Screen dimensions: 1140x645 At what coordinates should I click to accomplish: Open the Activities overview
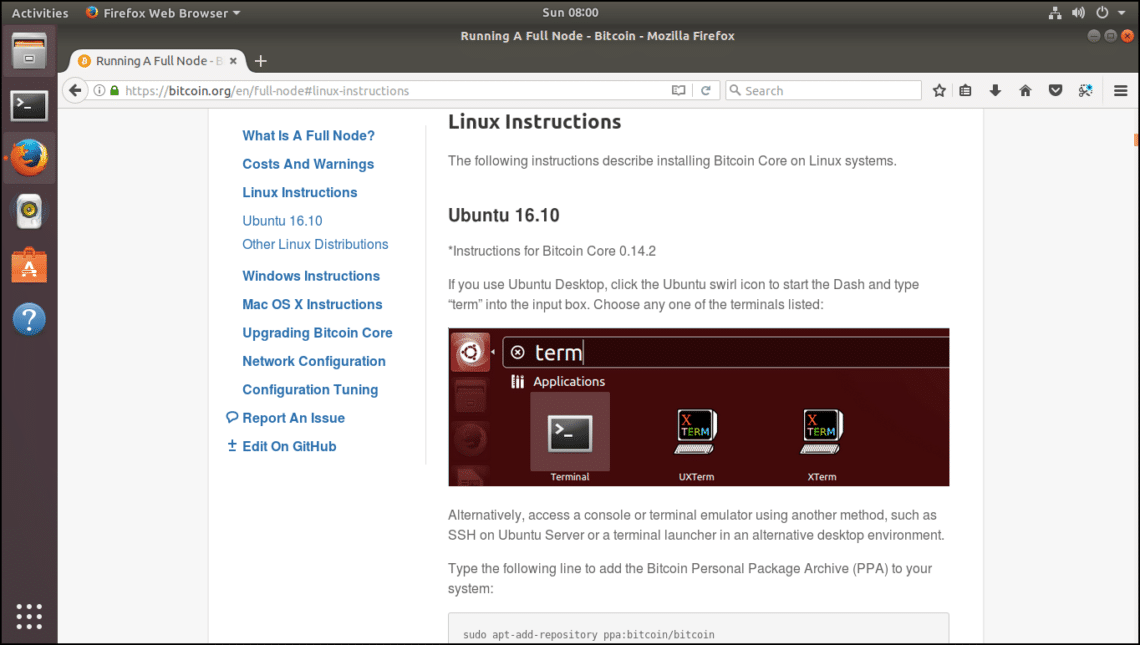click(40, 13)
